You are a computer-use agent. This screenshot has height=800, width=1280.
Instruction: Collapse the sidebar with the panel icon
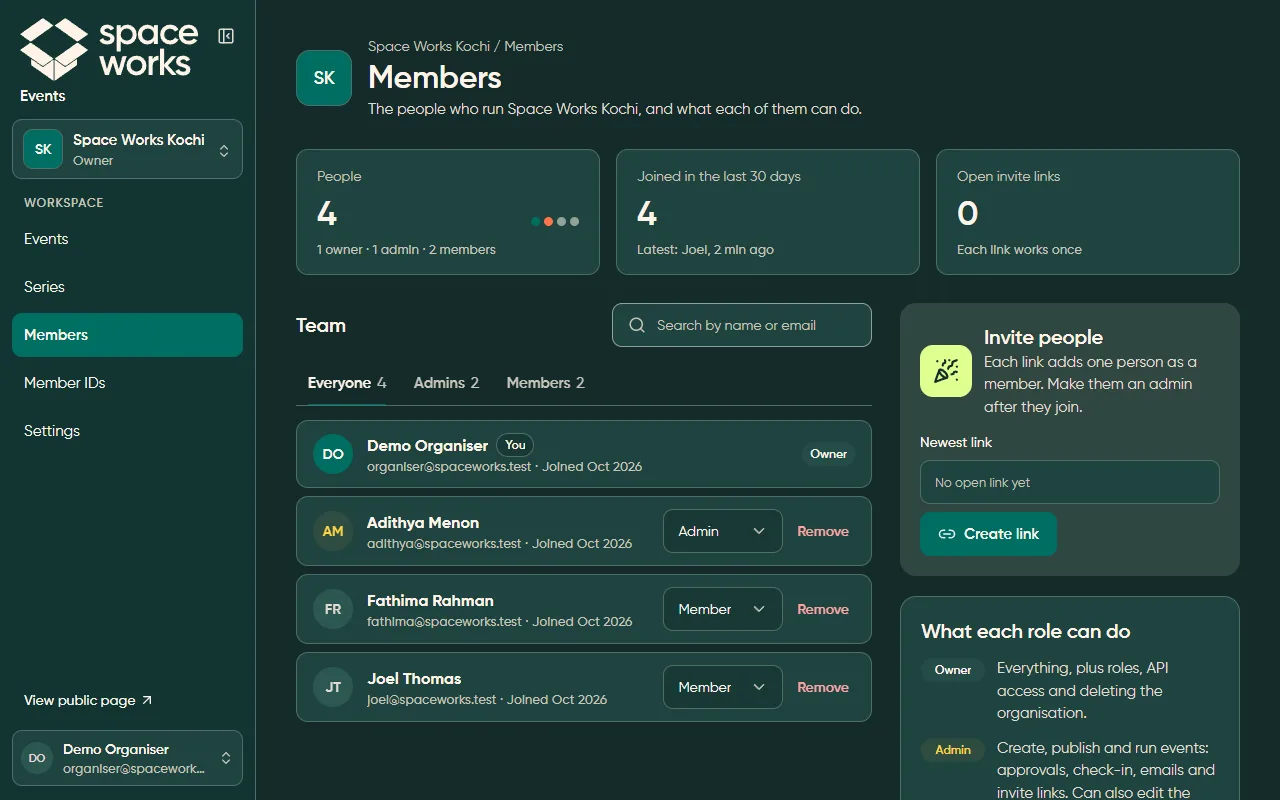pyautogui.click(x=226, y=36)
